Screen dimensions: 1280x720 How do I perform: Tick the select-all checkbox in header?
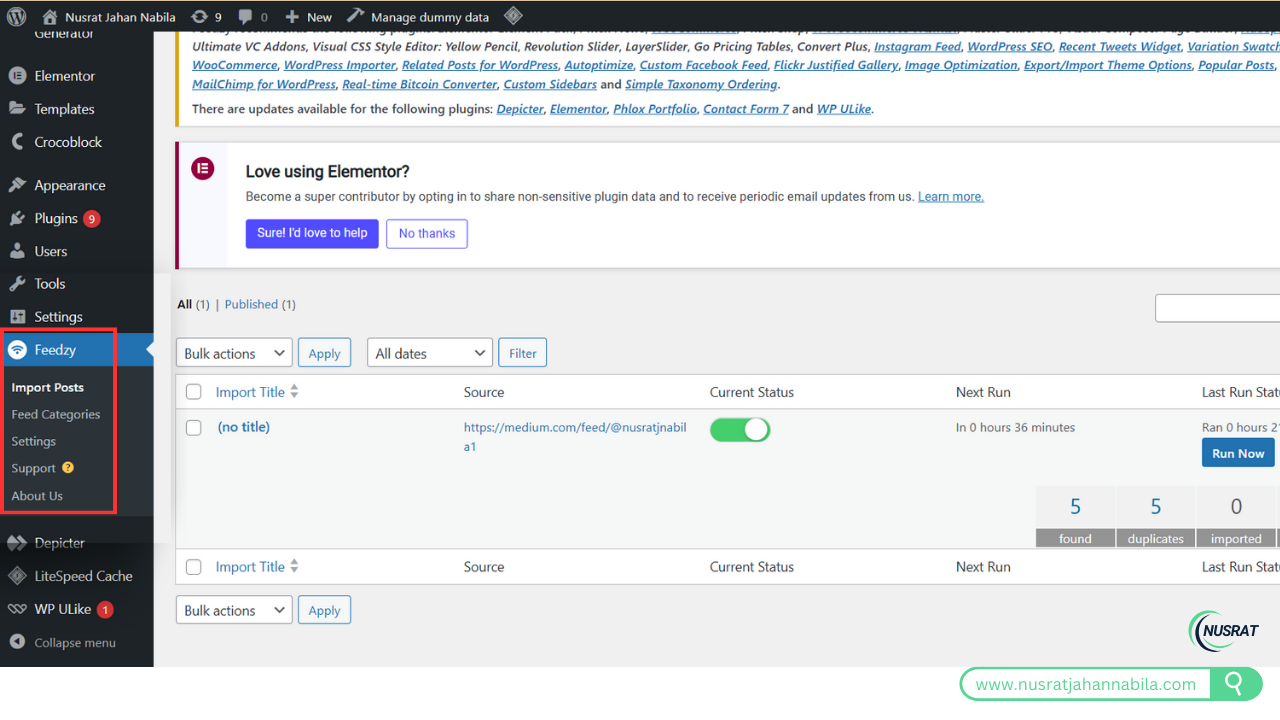pyautogui.click(x=194, y=392)
